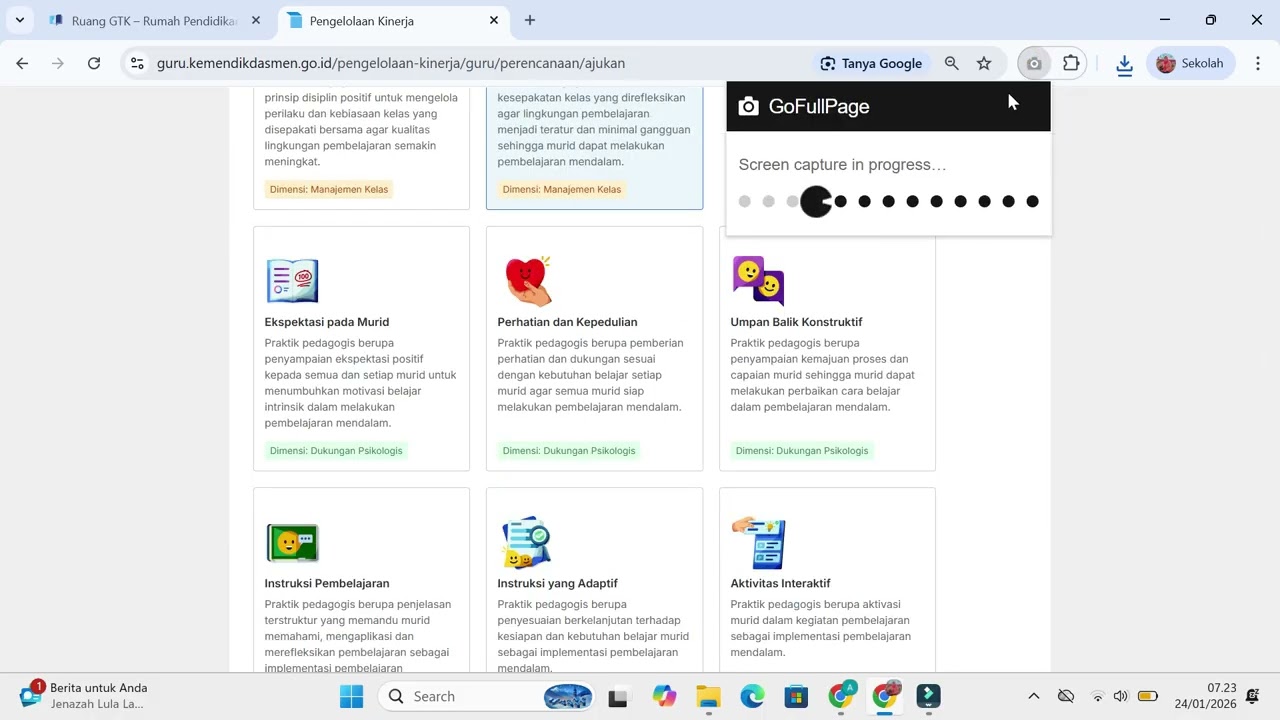
Task: Click the GoFullPage camera logo in popup
Action: [x=749, y=106]
